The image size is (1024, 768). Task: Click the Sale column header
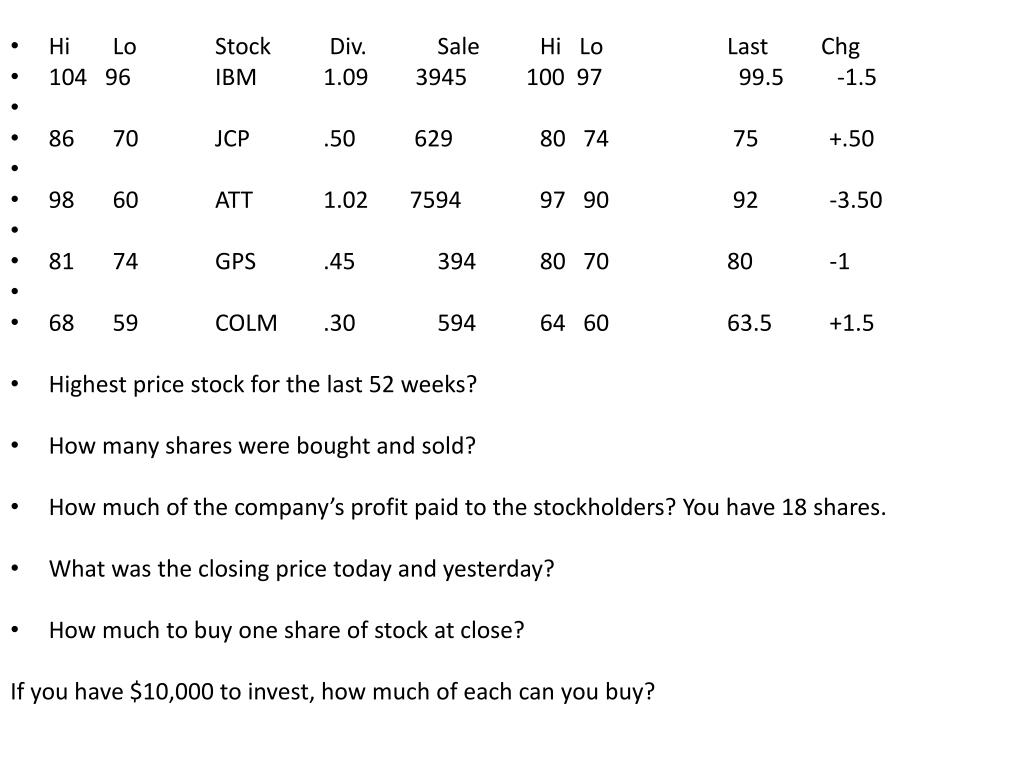pyautogui.click(x=458, y=46)
